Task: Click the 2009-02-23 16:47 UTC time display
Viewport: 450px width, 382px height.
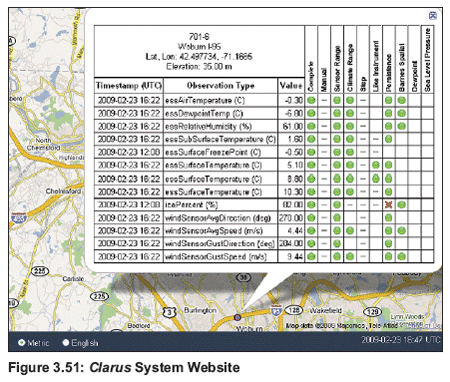Action: 401,340
